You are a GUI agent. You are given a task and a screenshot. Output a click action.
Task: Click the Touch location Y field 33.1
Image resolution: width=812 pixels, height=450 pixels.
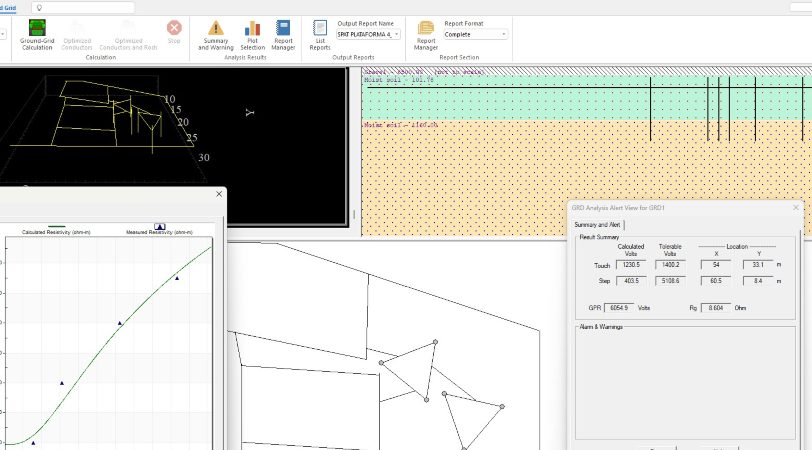pyautogui.click(x=758, y=265)
